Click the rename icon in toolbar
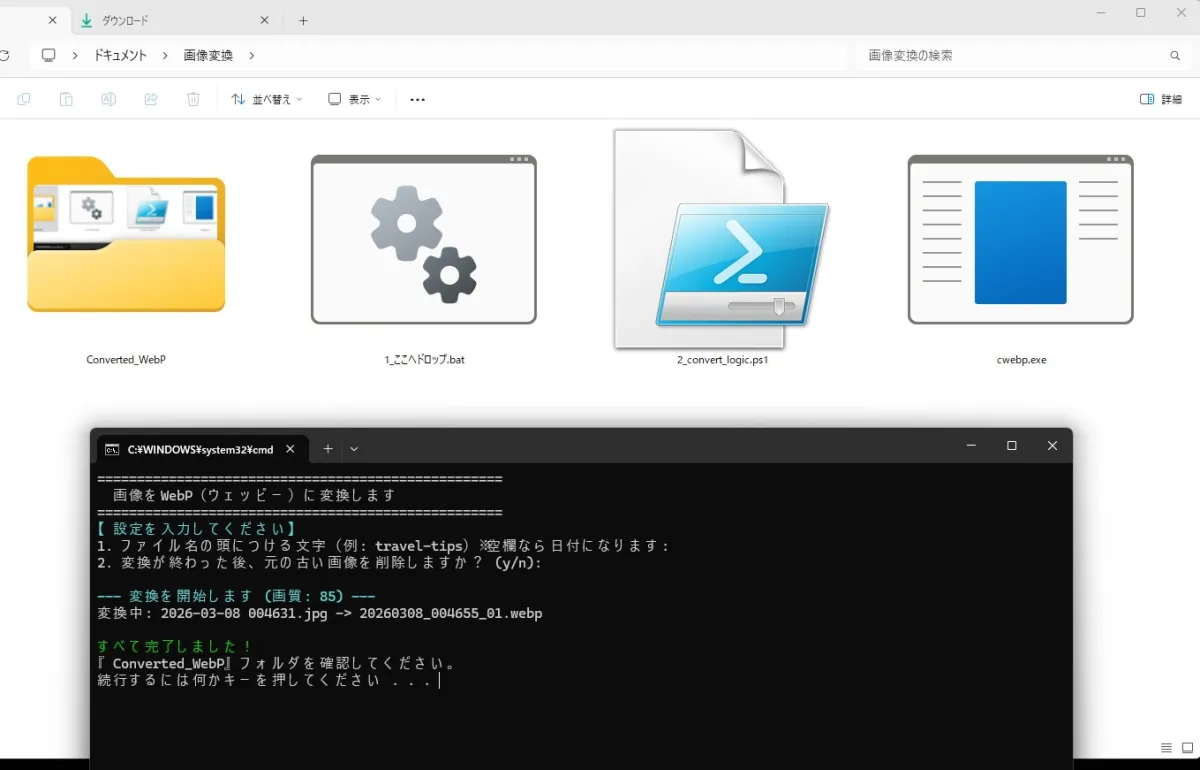 (109, 99)
